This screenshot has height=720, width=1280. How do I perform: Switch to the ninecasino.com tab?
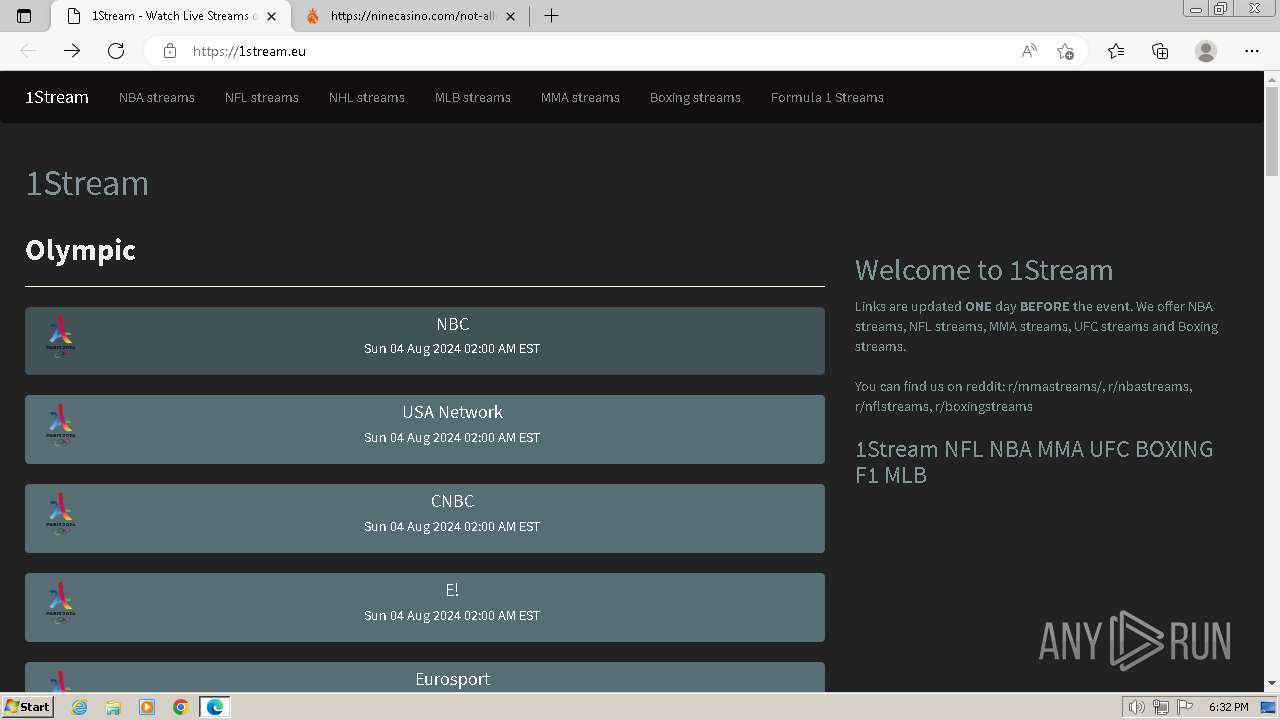412,16
